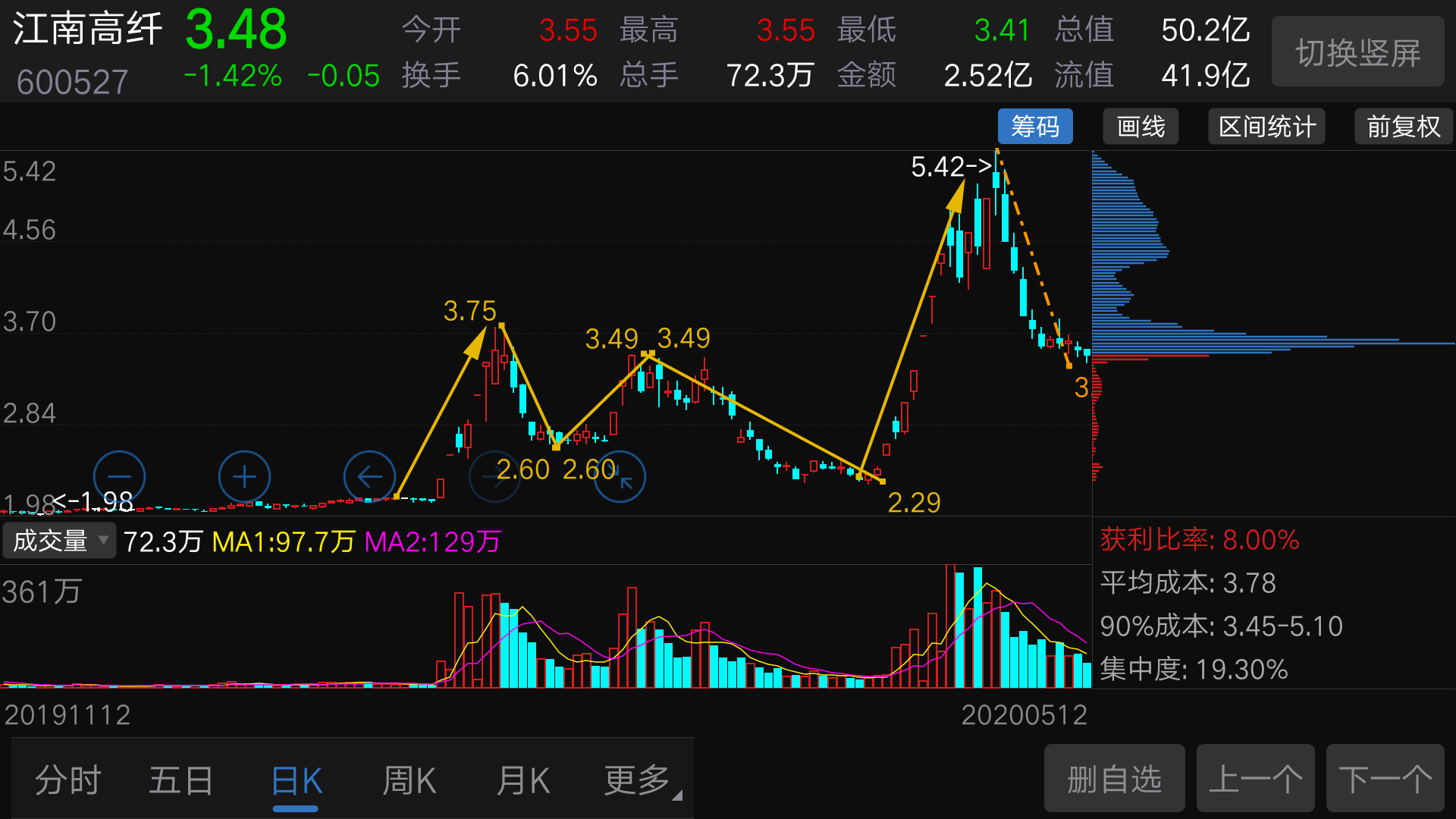Viewport: 1456px width, 819px height.
Task: Reset the chart view with the diagonal-arrow icon
Action: pos(620,477)
